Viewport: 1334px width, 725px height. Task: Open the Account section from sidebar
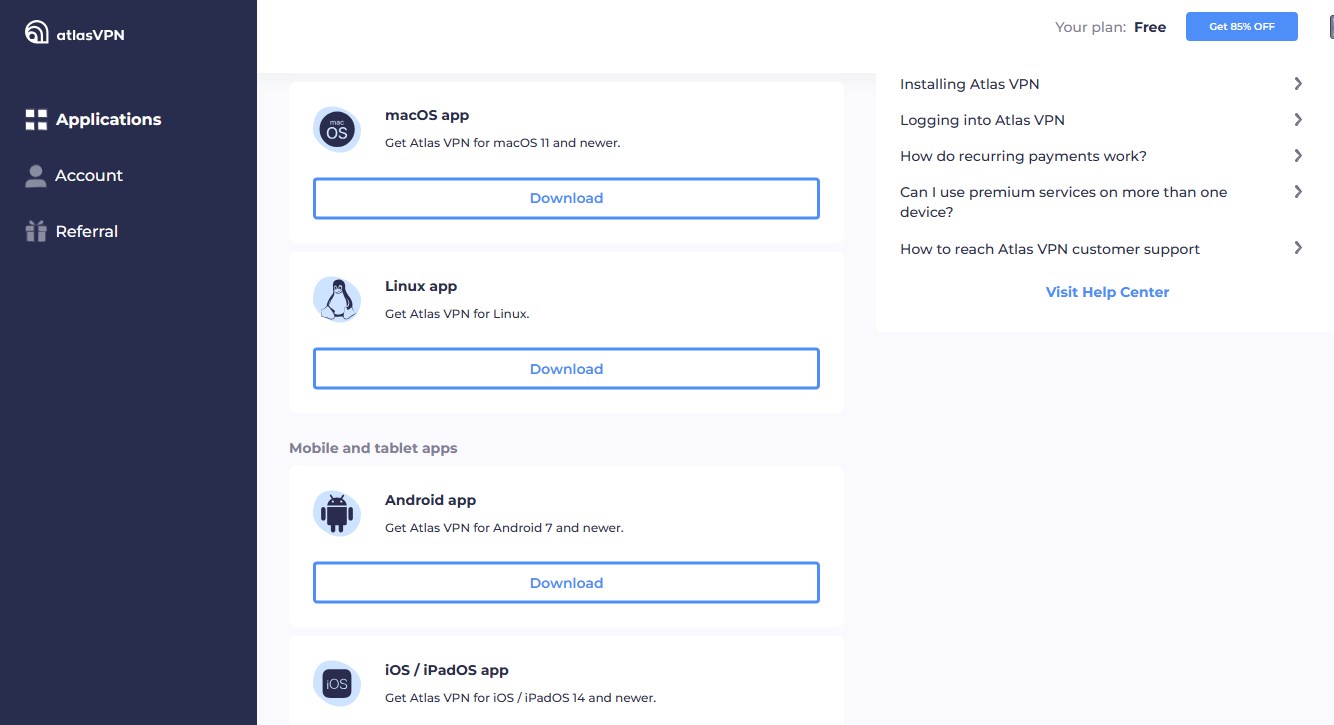pyautogui.click(x=89, y=175)
